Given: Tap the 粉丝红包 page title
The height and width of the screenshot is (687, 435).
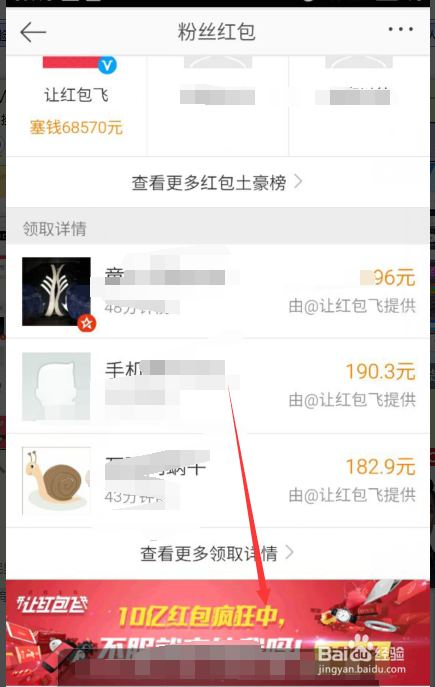Looking at the screenshot, I should point(216,32).
